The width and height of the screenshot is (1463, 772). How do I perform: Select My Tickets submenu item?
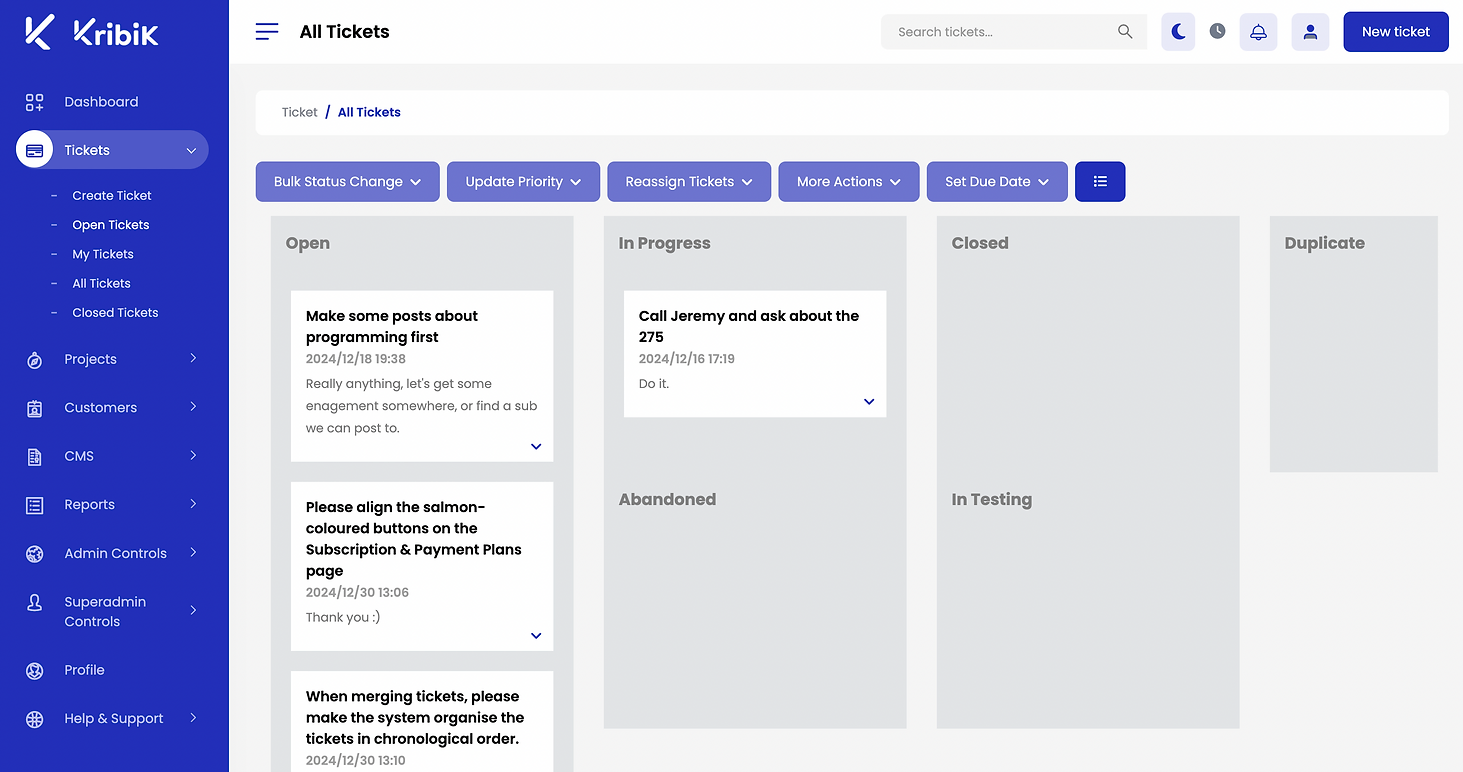103,254
